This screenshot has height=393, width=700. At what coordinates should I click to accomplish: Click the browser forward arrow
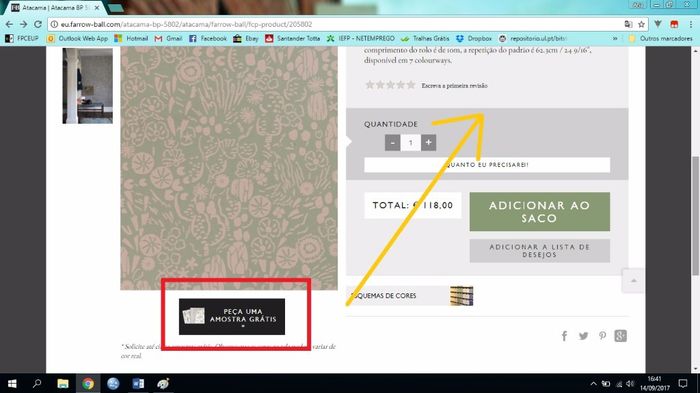[x=23, y=24]
